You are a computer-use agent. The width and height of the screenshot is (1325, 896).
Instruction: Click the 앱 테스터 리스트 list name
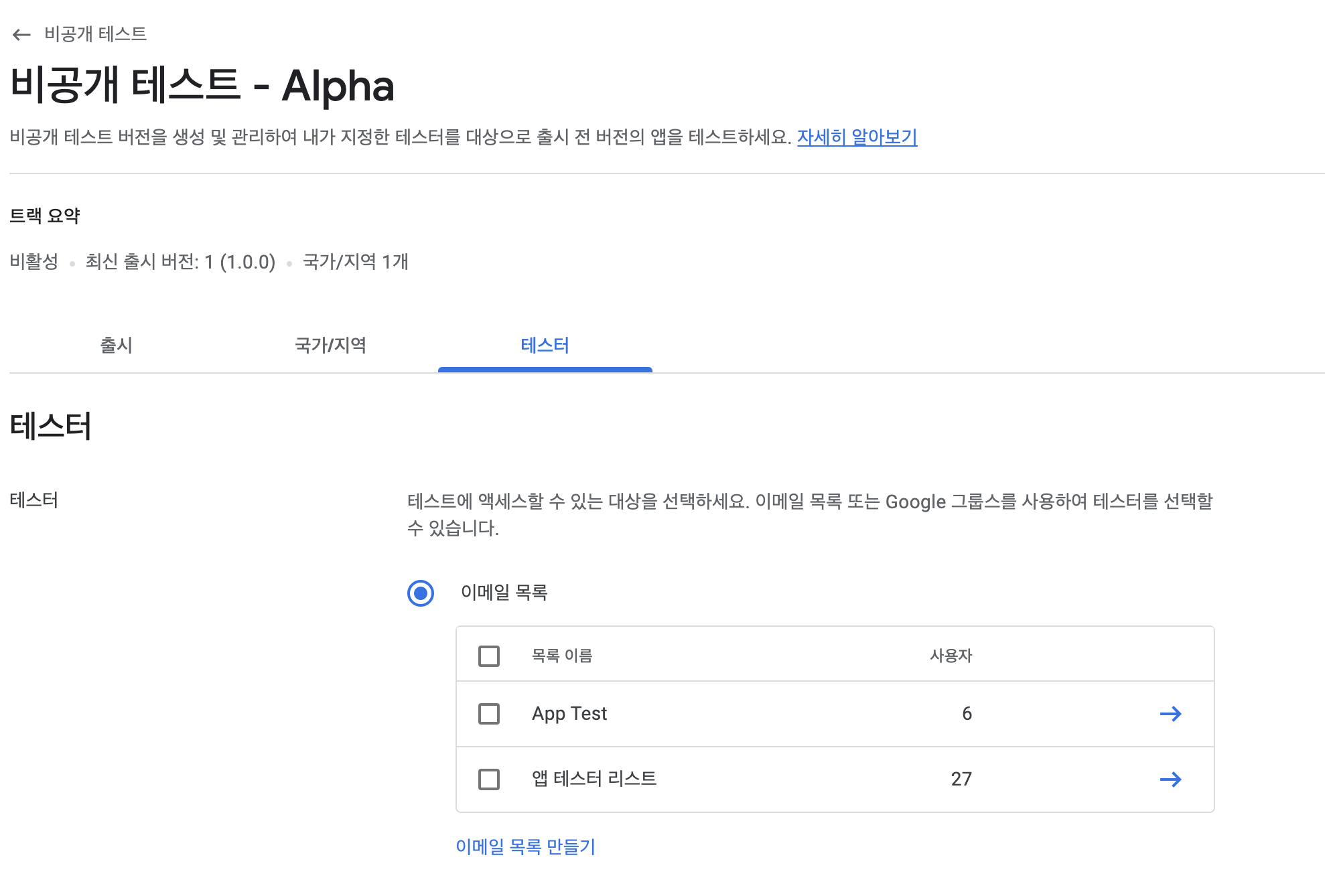pos(594,779)
